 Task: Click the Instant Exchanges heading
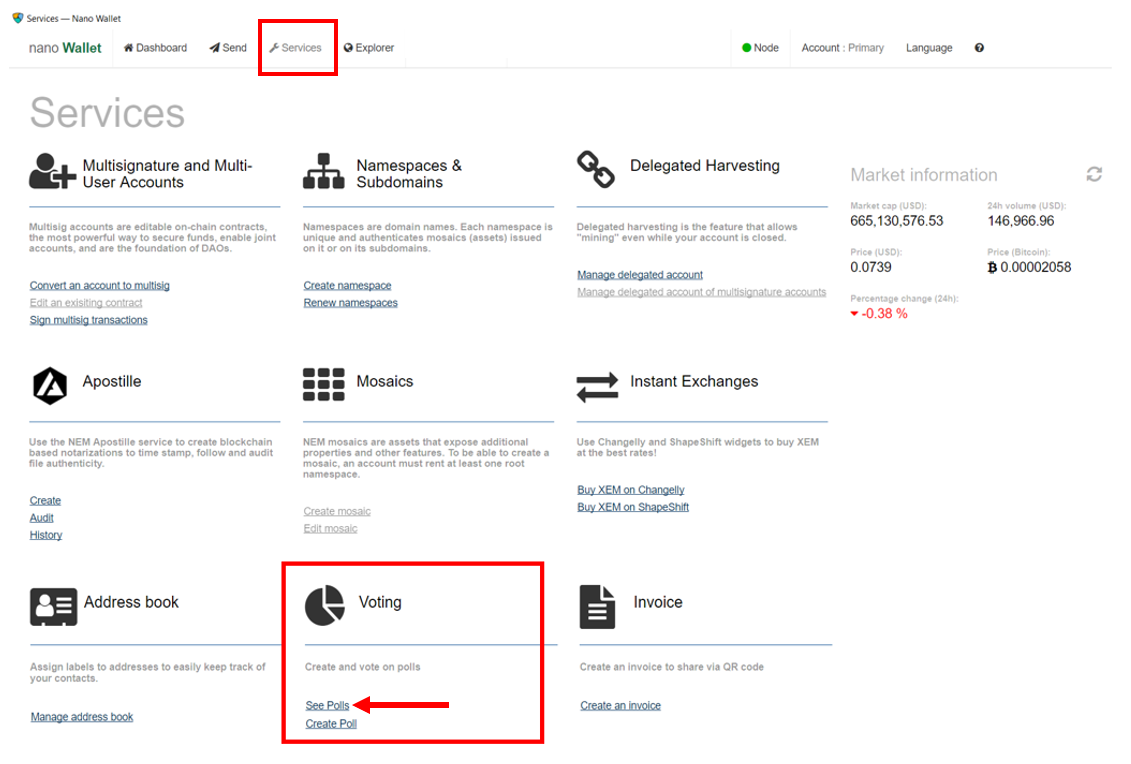(x=694, y=382)
